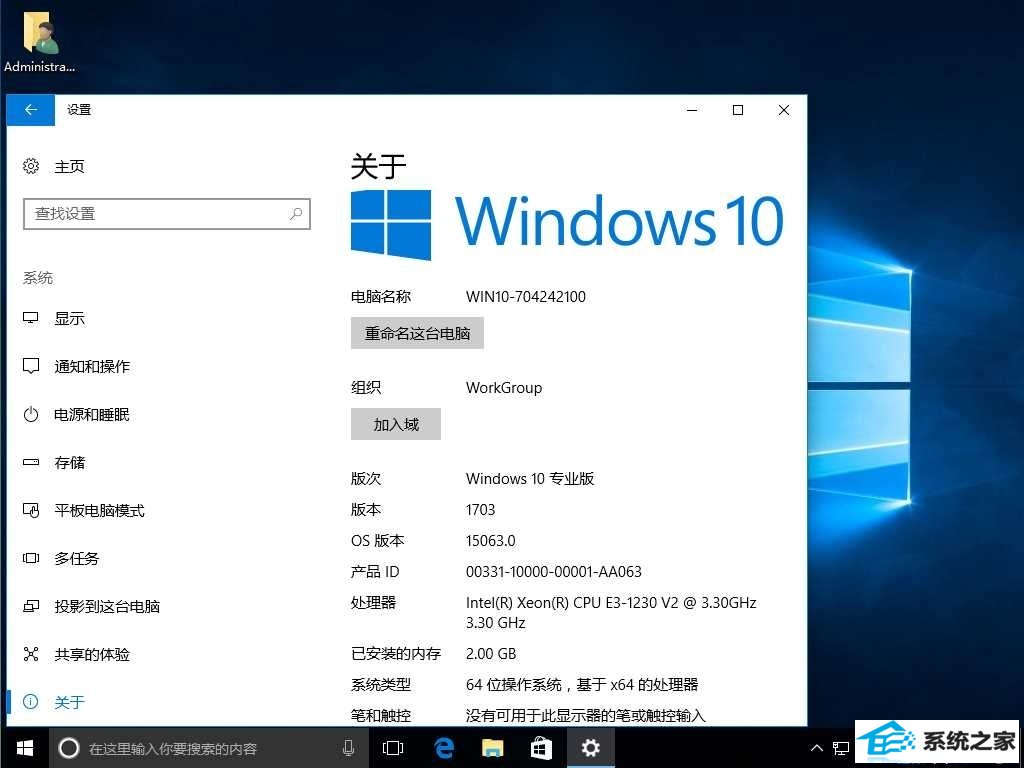Click the search magnifier in 查找设置 box

(x=296, y=214)
